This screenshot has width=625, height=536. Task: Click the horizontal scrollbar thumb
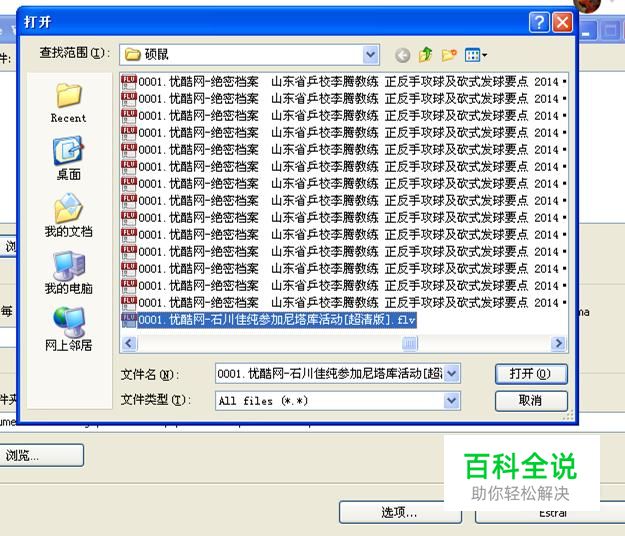[409, 343]
